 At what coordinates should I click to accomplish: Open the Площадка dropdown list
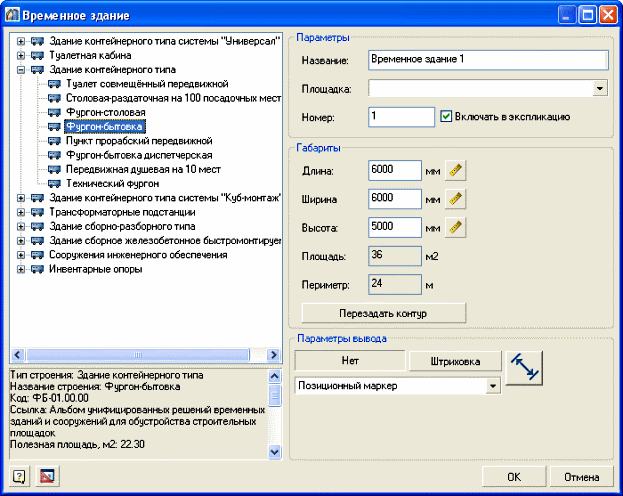point(600,89)
